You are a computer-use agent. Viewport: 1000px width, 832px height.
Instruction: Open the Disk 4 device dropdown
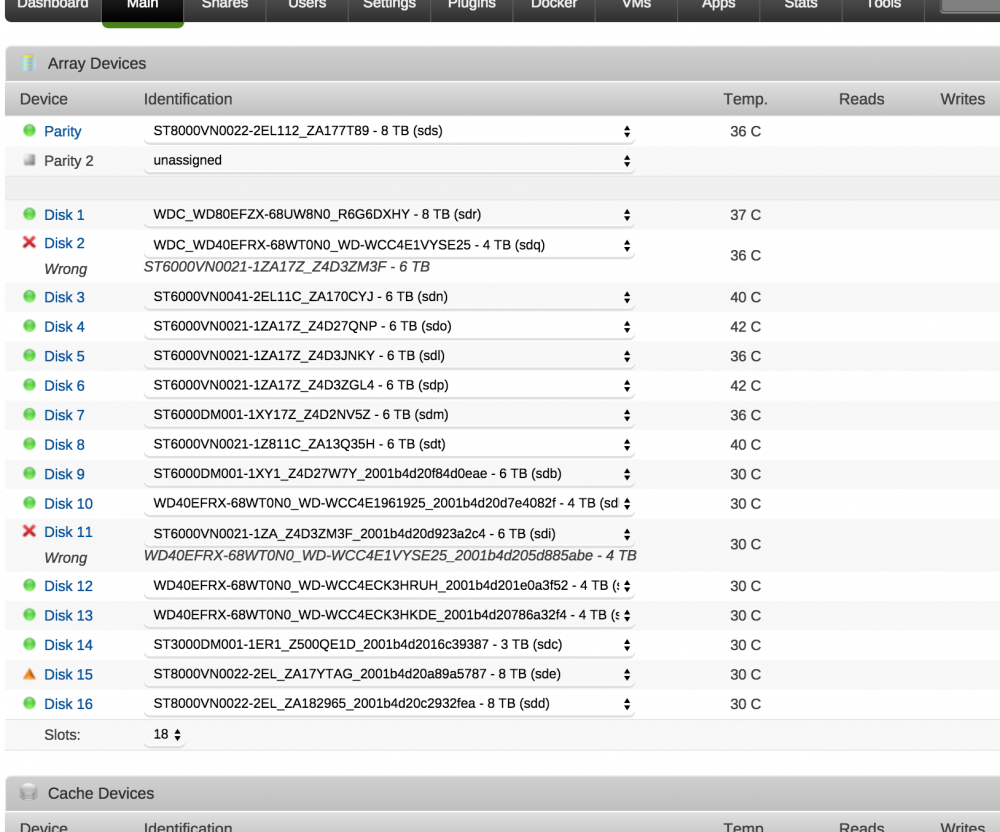[x=389, y=326]
